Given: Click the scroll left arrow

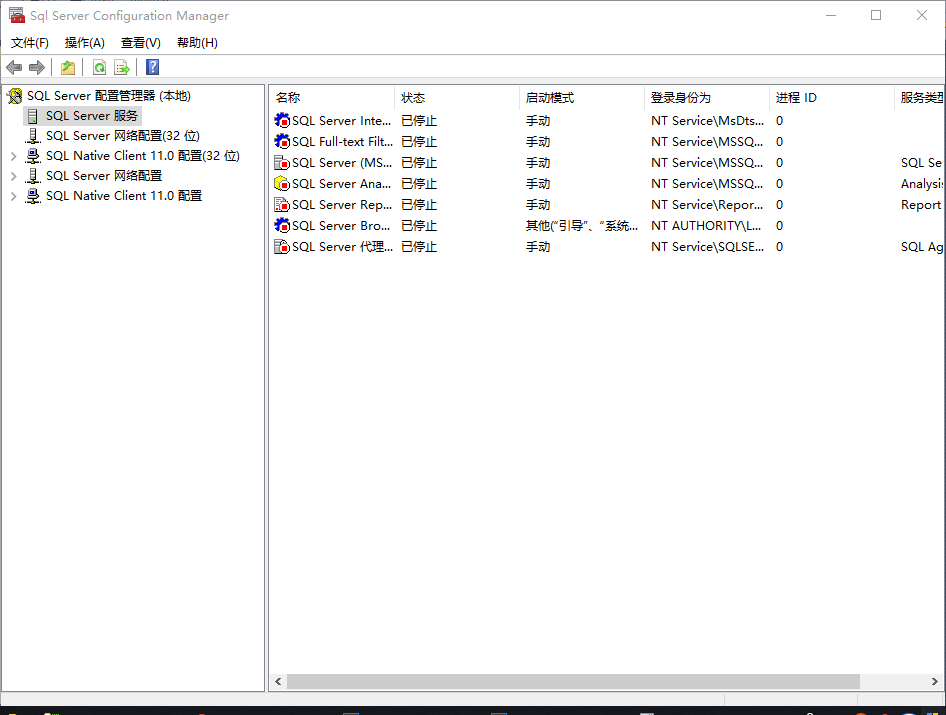Looking at the screenshot, I should [278, 681].
